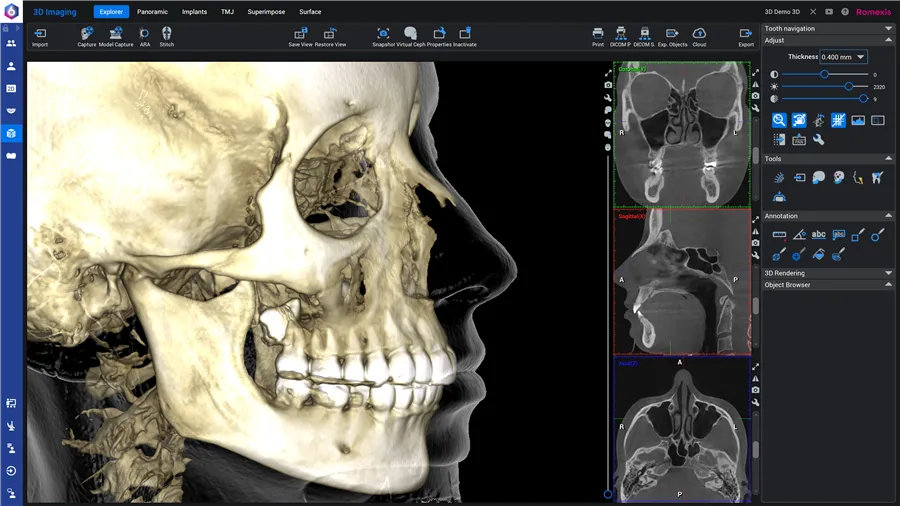
Task: Click the Export button
Action: click(x=746, y=35)
